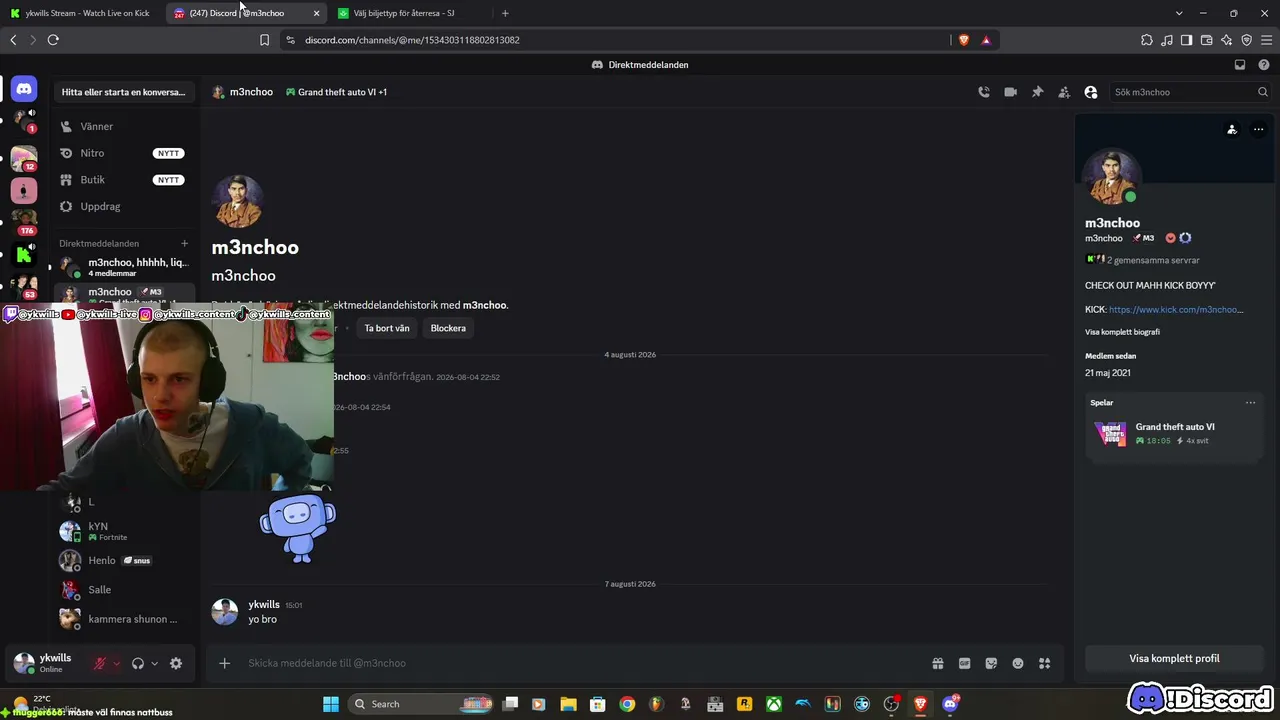1280x720 pixels.
Task: Click the search field Sök m3nchoo
Action: click(1190, 92)
